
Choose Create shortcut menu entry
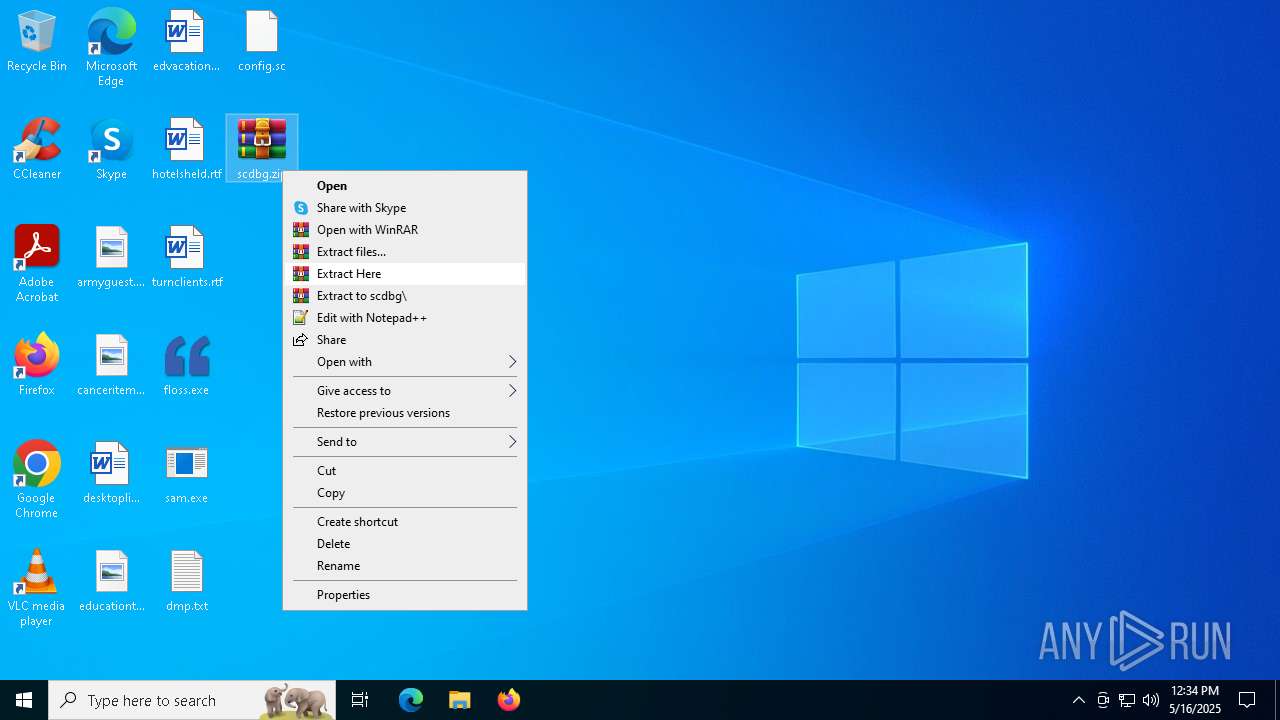tap(405, 522)
